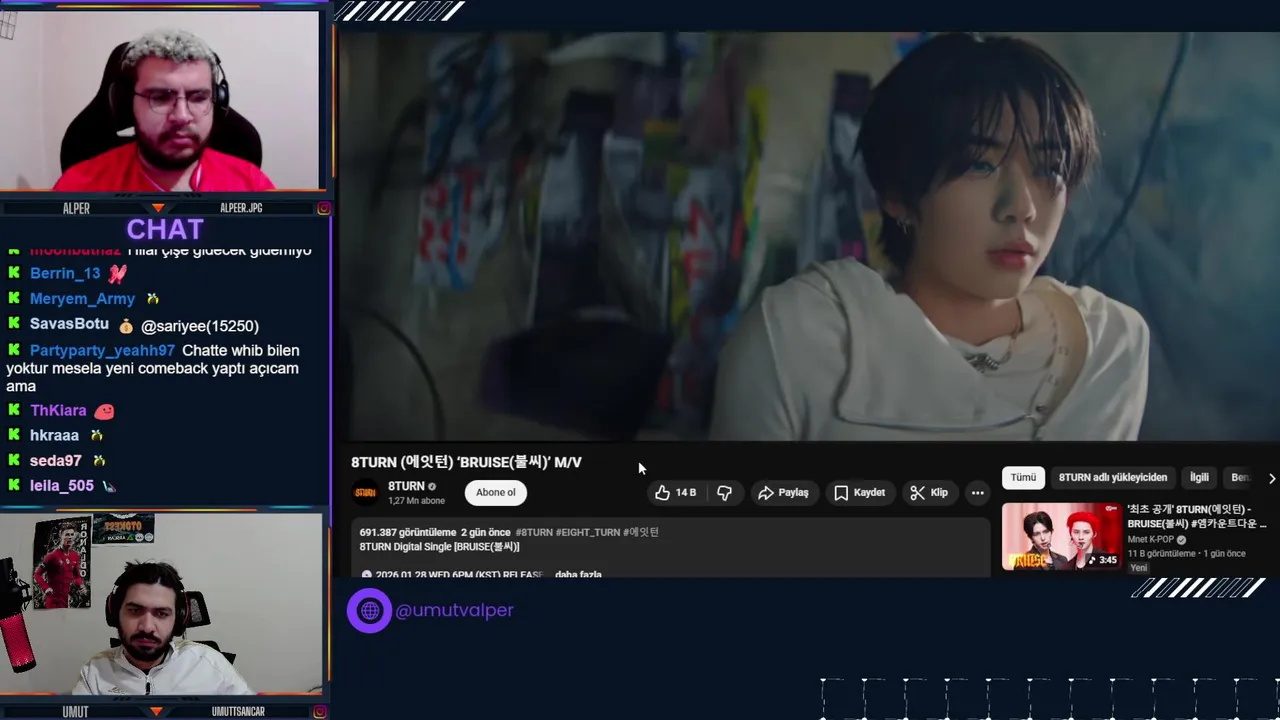Click the video title 8TURN 'BRUISE' M/V
Screen dimensions: 1280x720
click(466, 462)
